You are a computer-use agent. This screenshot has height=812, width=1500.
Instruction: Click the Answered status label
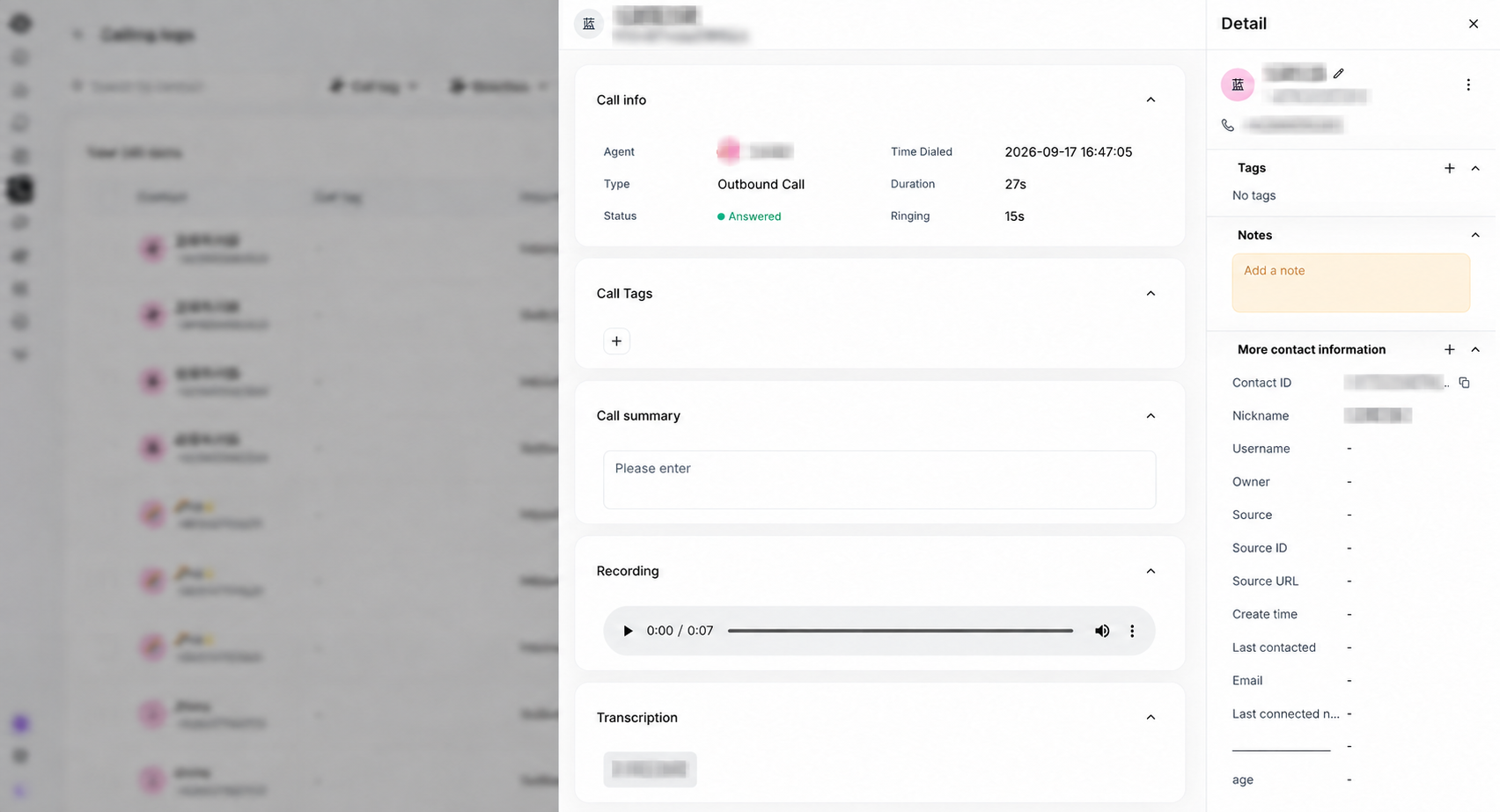click(749, 216)
